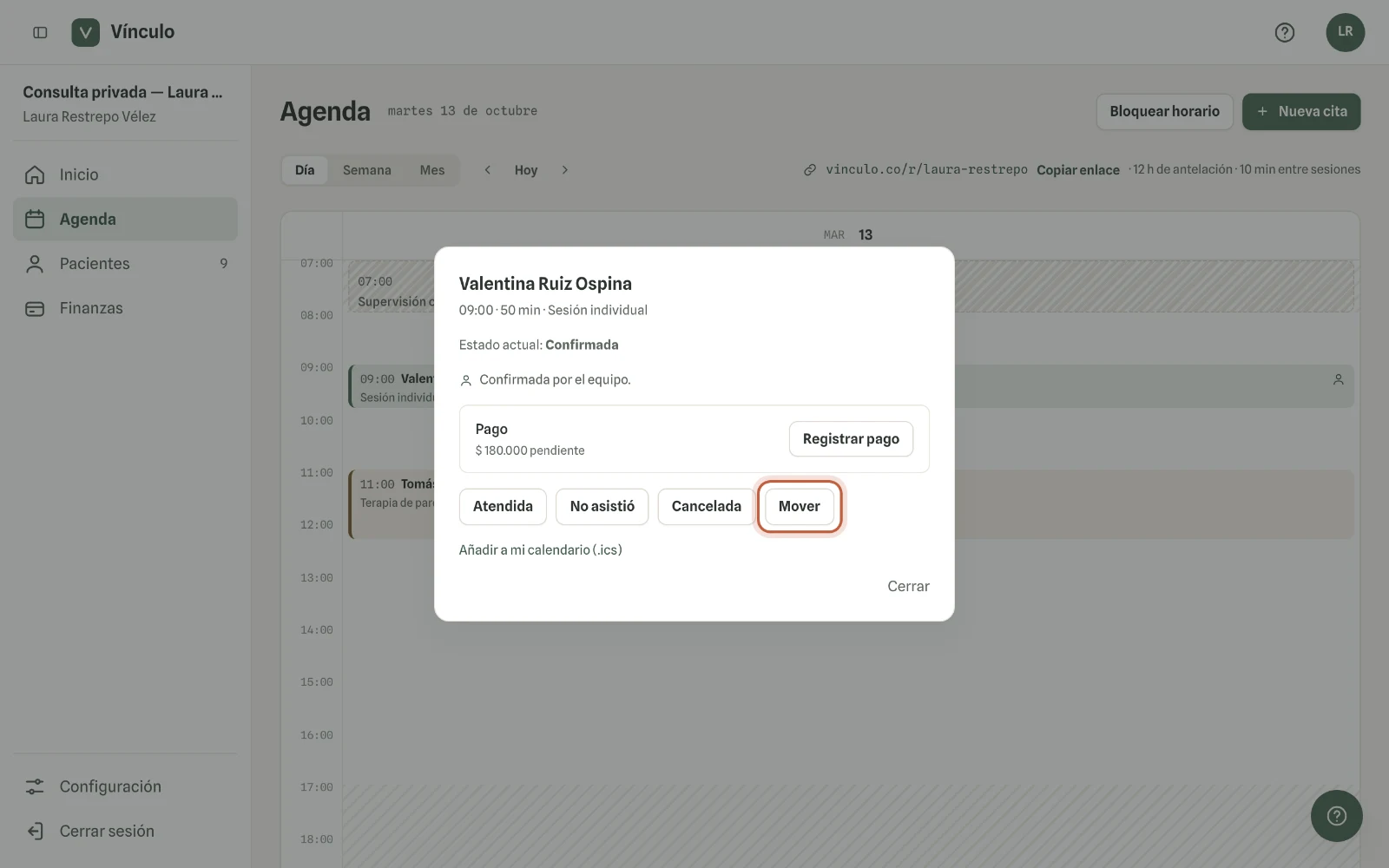Switch to the Semana view tab

tap(366, 170)
